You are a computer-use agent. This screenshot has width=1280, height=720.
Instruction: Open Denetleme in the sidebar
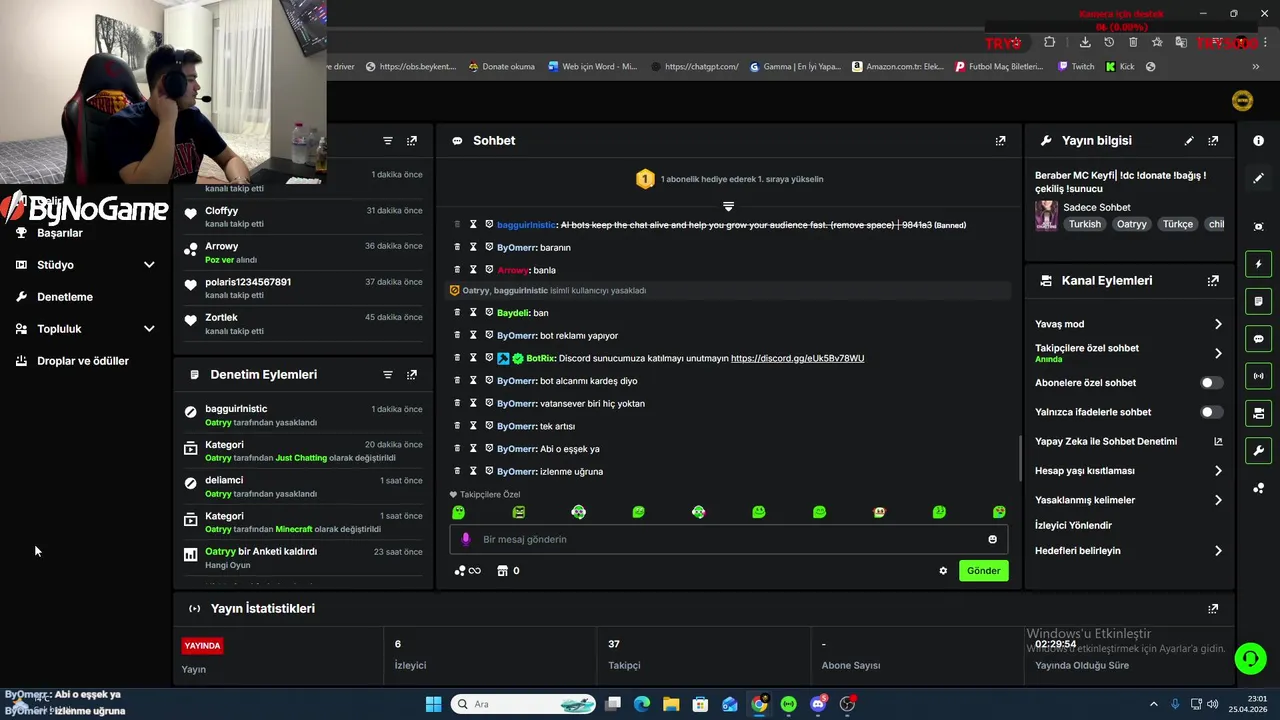pyautogui.click(x=65, y=297)
